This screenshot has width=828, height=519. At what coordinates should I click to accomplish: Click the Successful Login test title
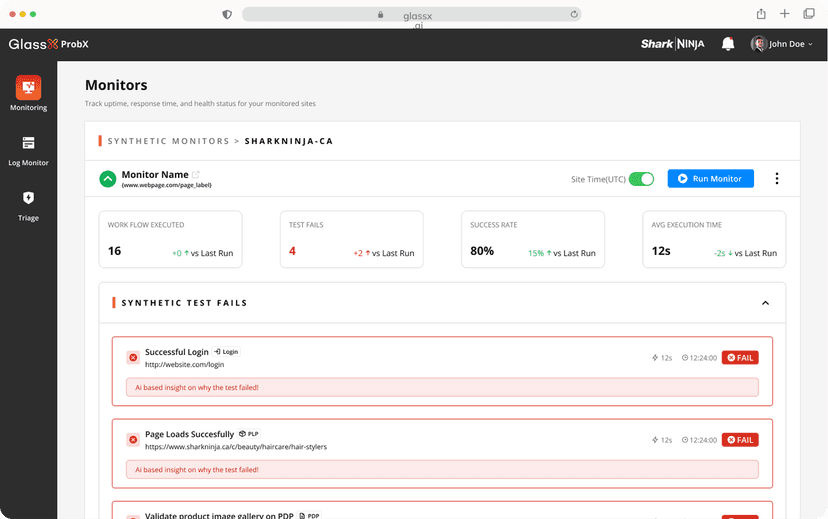(176, 352)
